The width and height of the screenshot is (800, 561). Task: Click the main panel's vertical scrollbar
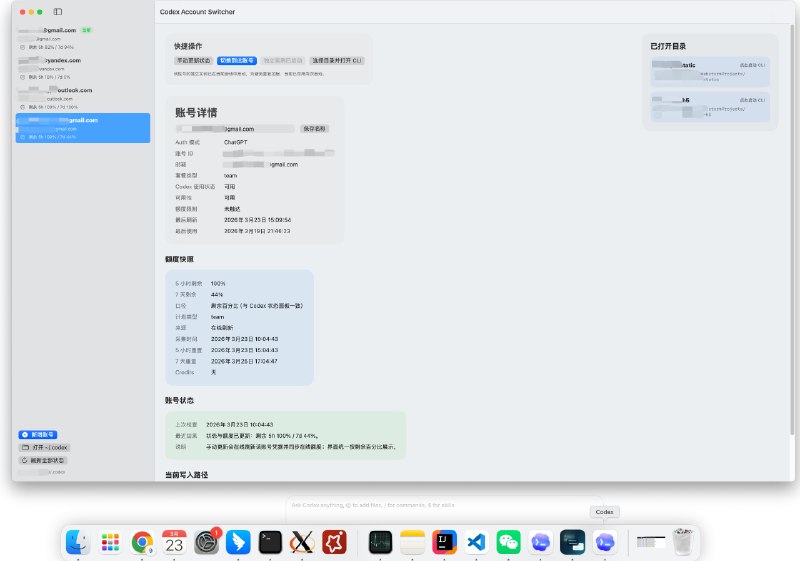tap(792, 230)
